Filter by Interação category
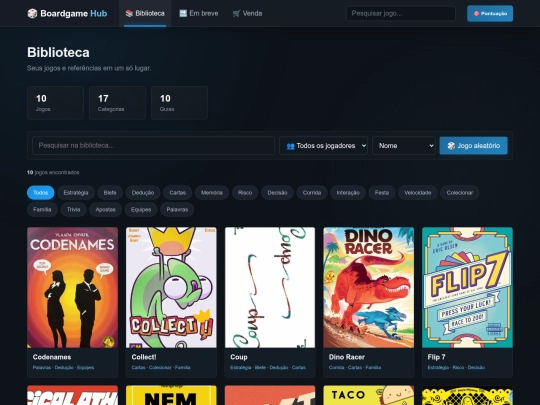Screen dimensions: 540x405 tap(348, 193)
